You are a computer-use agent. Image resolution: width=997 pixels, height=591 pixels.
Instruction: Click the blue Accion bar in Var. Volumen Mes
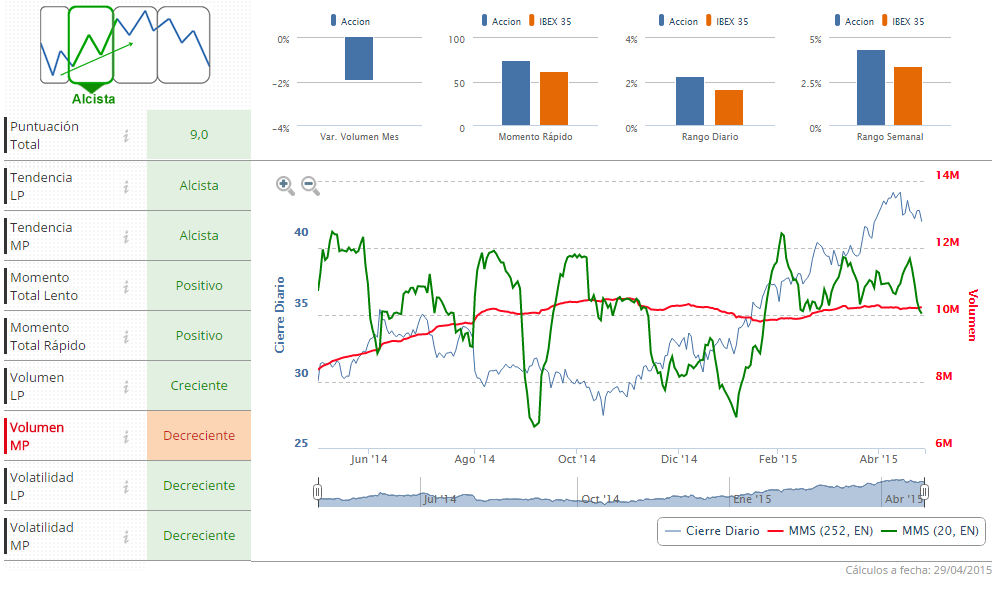(359, 59)
